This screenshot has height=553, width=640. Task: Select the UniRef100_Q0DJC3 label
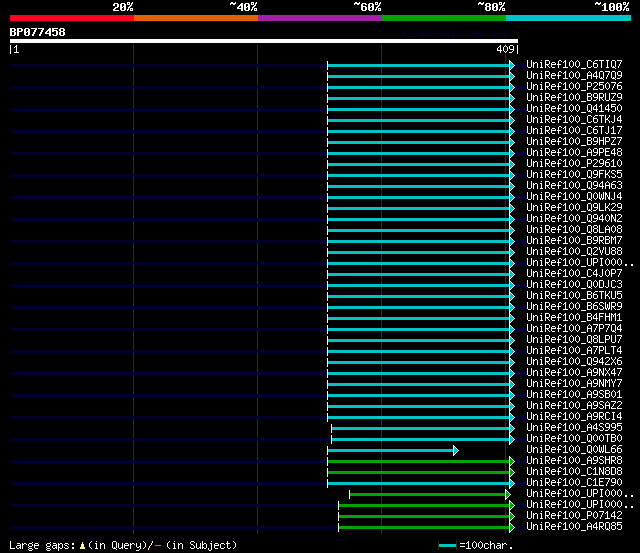coord(574,285)
